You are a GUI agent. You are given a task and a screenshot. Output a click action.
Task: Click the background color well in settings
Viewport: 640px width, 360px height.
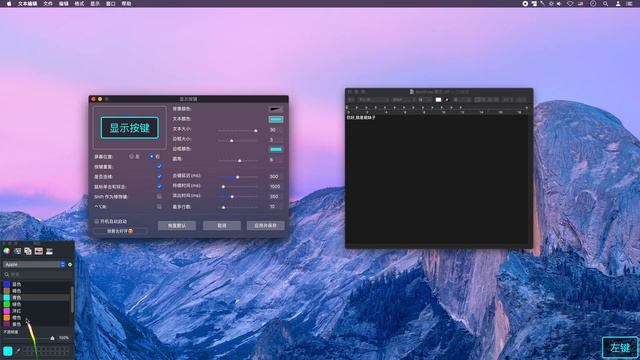pos(276,109)
